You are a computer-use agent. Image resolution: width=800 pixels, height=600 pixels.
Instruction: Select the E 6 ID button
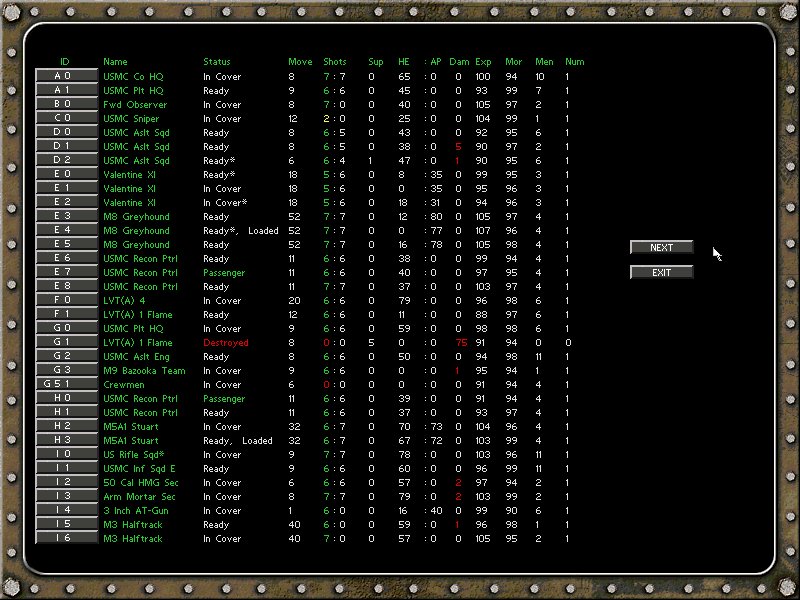pos(66,259)
